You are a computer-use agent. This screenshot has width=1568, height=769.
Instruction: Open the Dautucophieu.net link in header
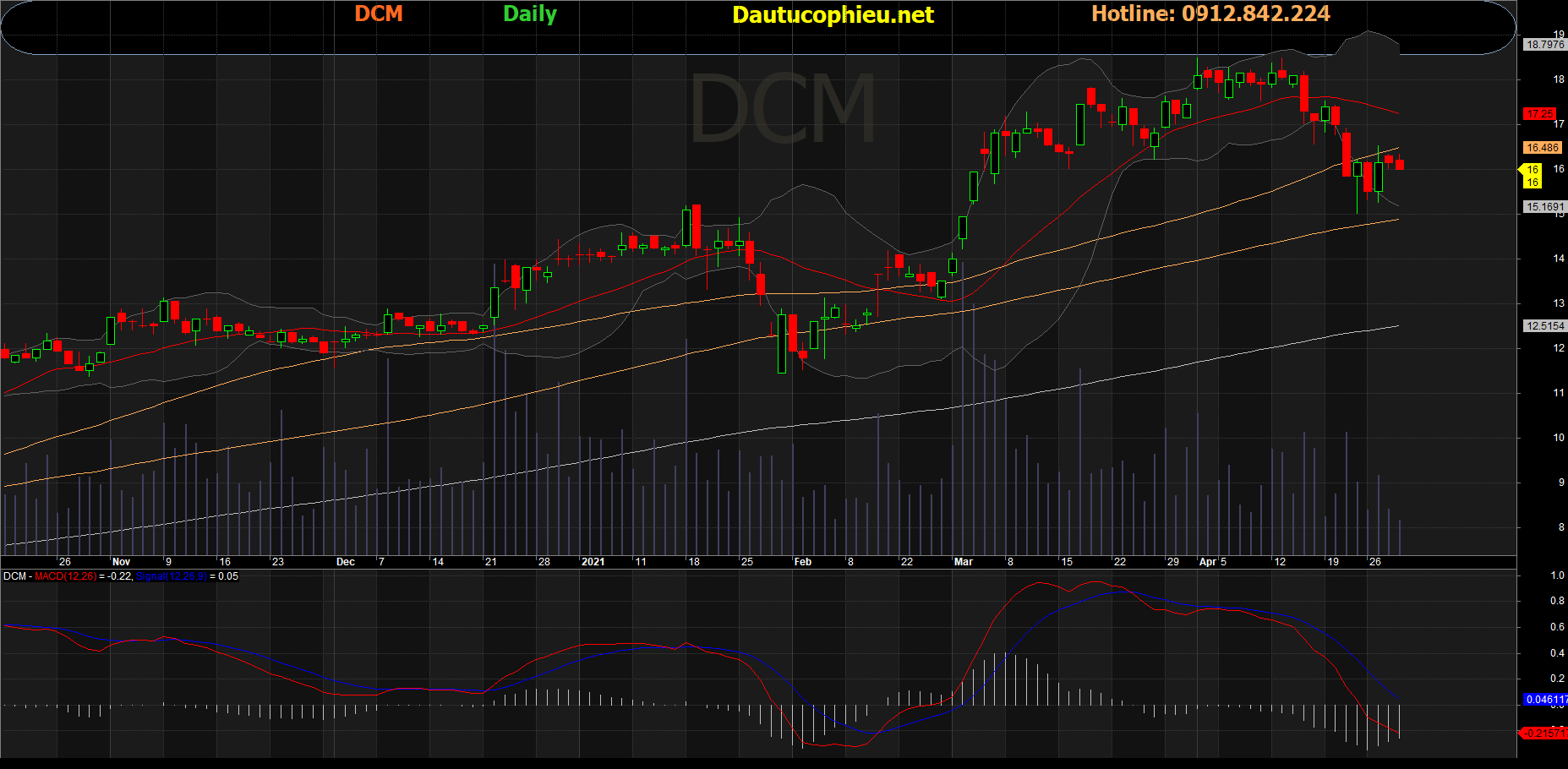833,14
